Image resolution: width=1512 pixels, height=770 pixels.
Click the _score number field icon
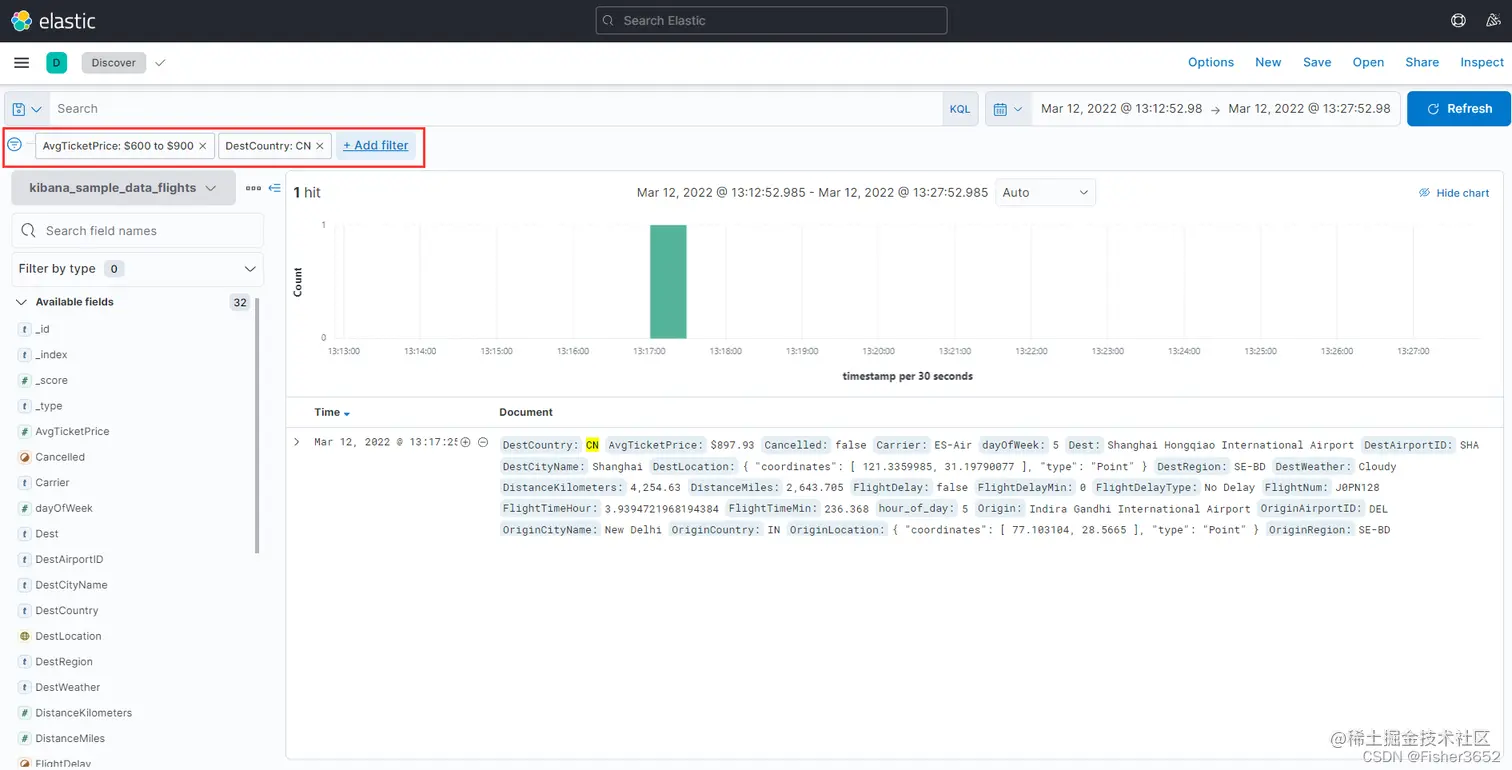coord(24,380)
